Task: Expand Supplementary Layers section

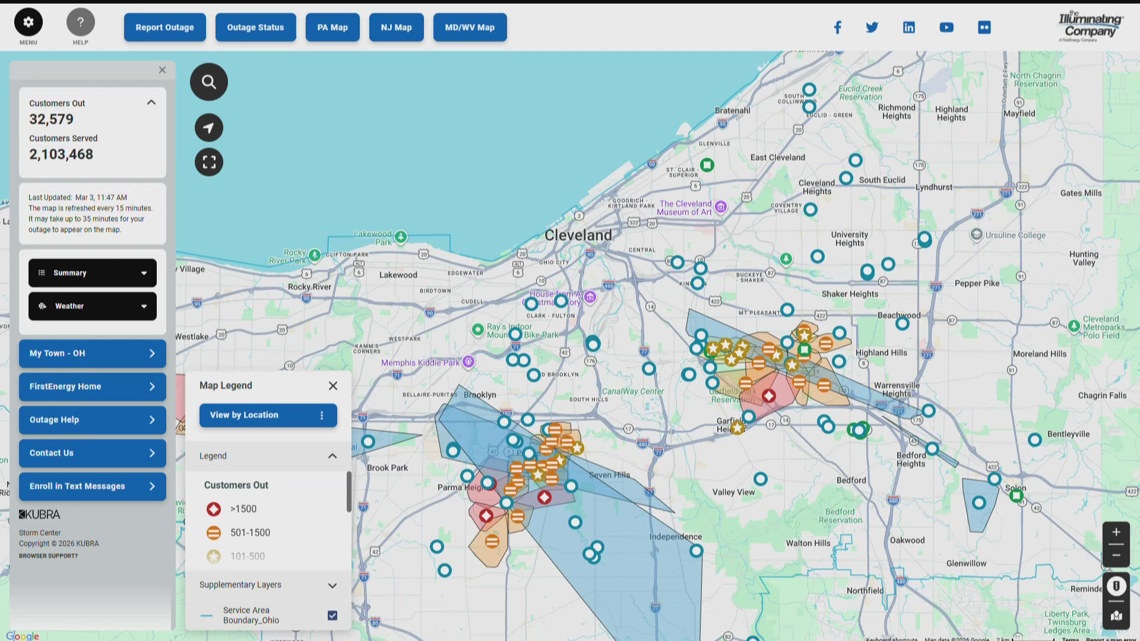Action: click(x=332, y=585)
